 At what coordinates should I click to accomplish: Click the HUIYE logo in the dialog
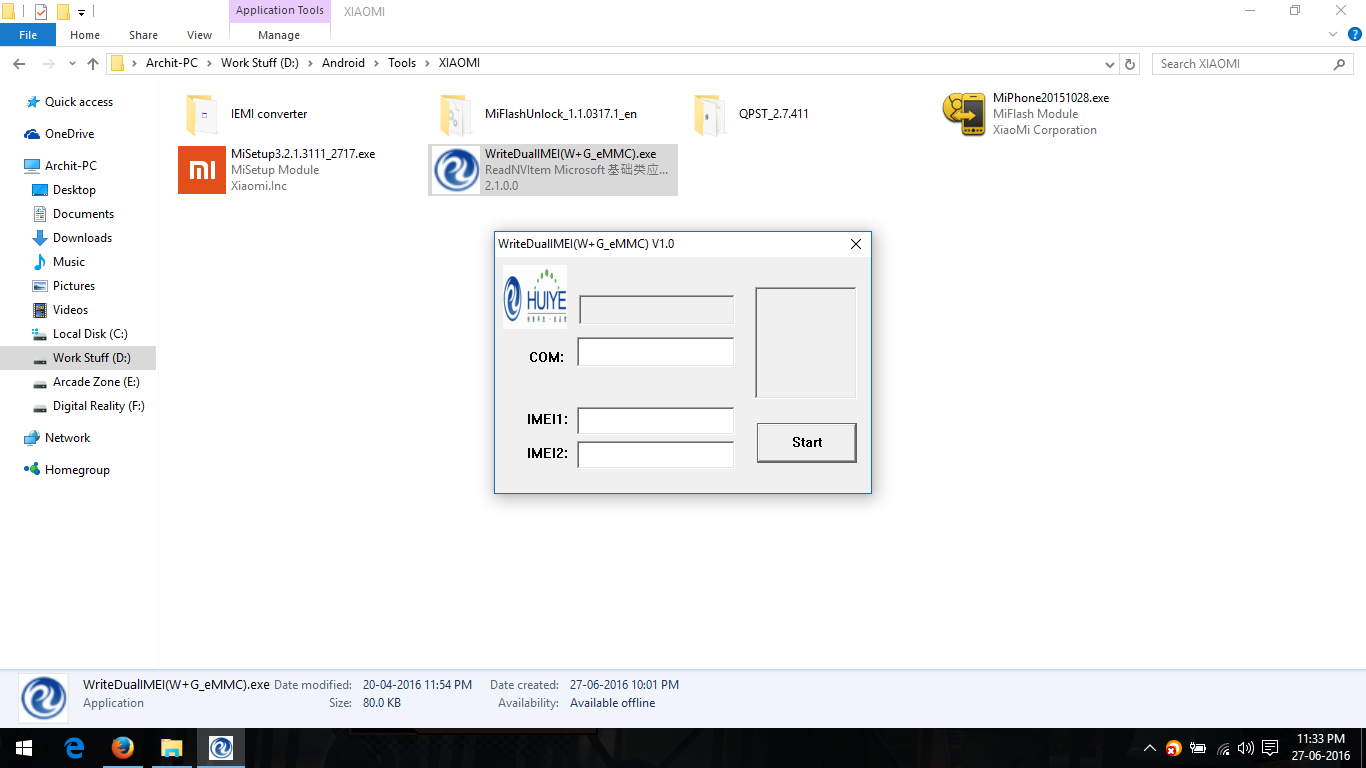pyautogui.click(x=534, y=297)
